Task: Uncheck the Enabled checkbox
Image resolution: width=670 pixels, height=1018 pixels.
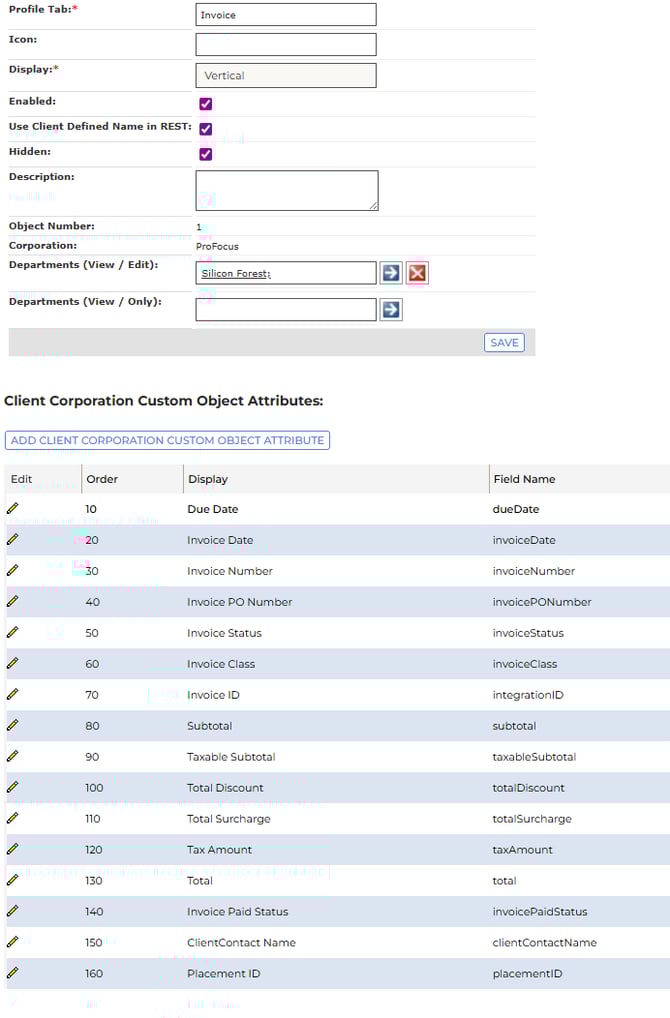Action: (206, 104)
